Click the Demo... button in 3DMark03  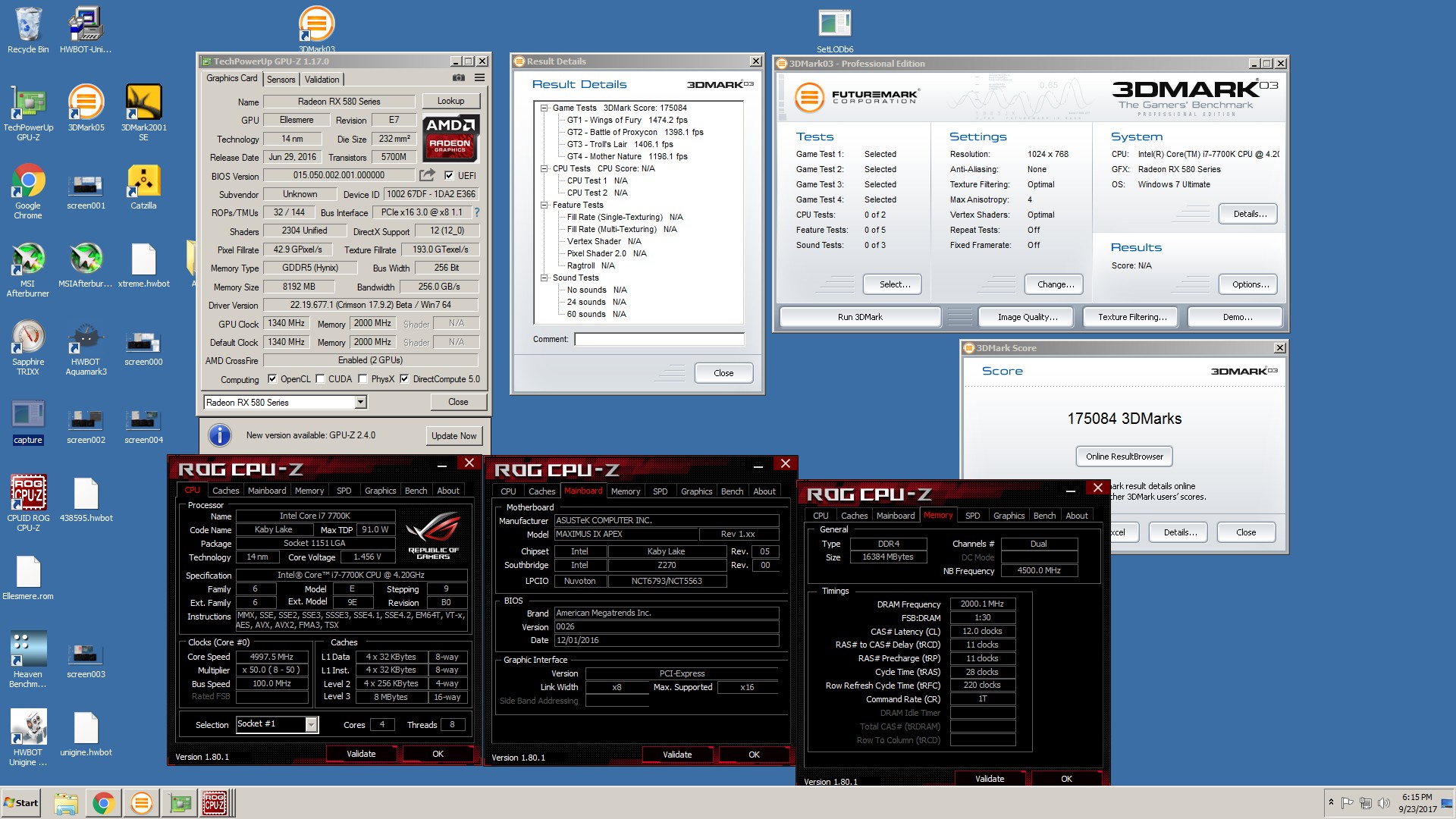point(1236,317)
